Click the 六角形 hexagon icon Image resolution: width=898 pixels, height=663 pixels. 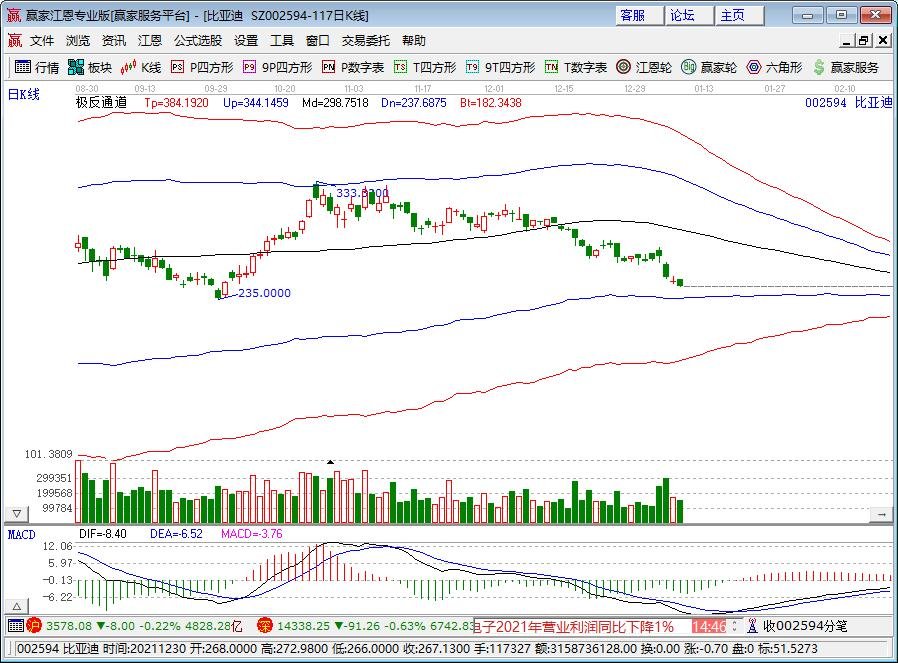pyautogui.click(x=754, y=67)
